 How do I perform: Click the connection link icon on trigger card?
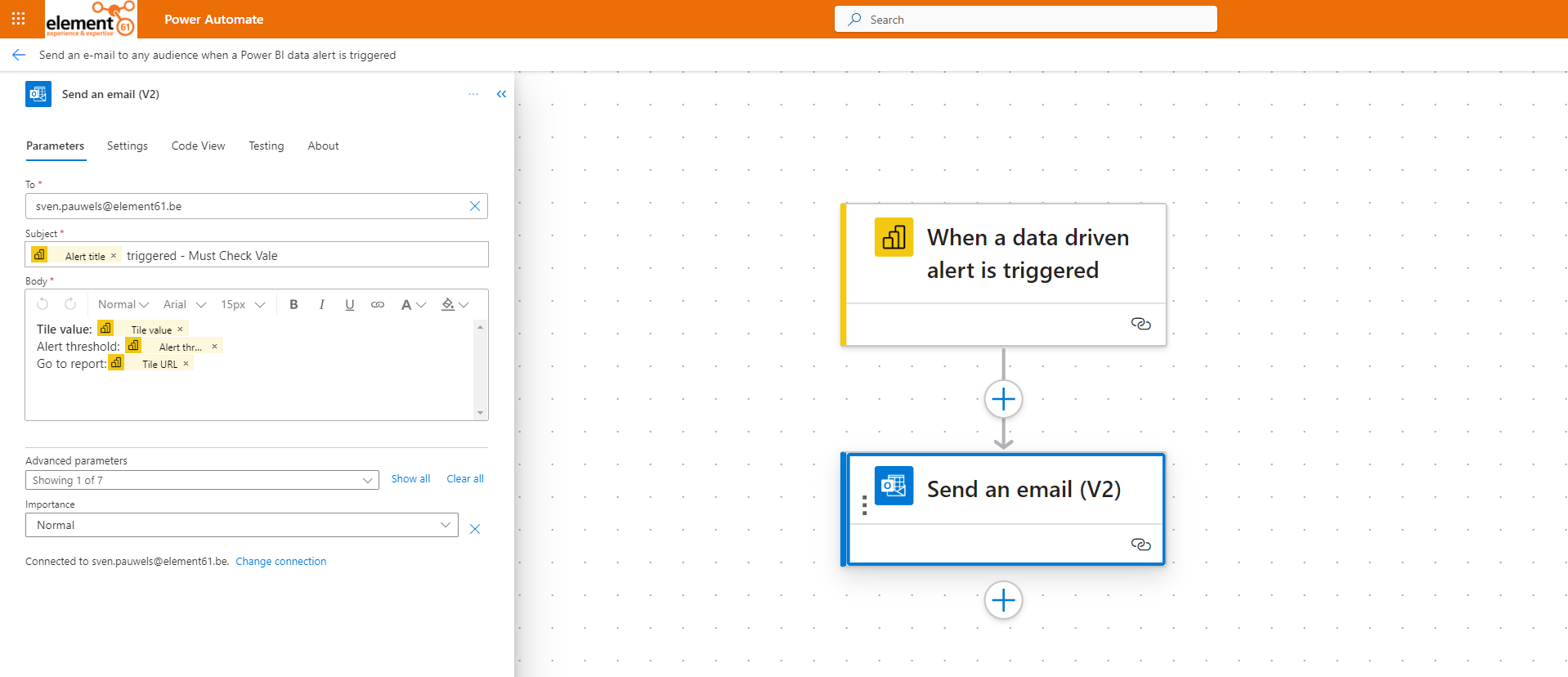point(1140,324)
